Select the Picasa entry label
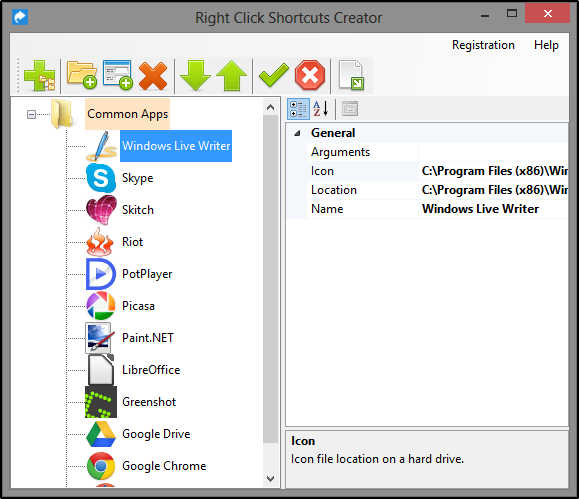Screen dimensions: 579x499 point(138,306)
